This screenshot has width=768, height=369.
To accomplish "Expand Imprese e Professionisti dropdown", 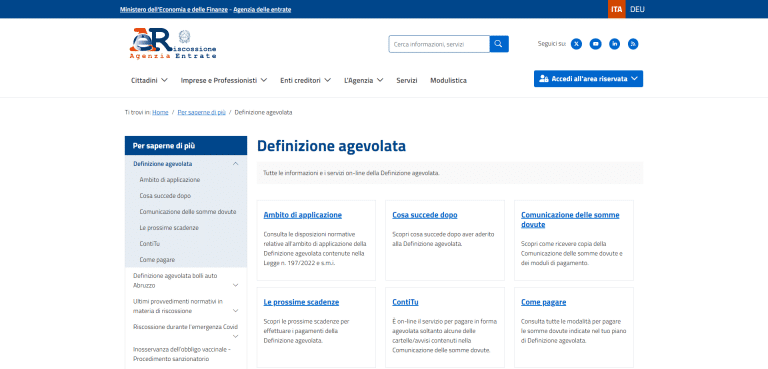I will click(224, 80).
